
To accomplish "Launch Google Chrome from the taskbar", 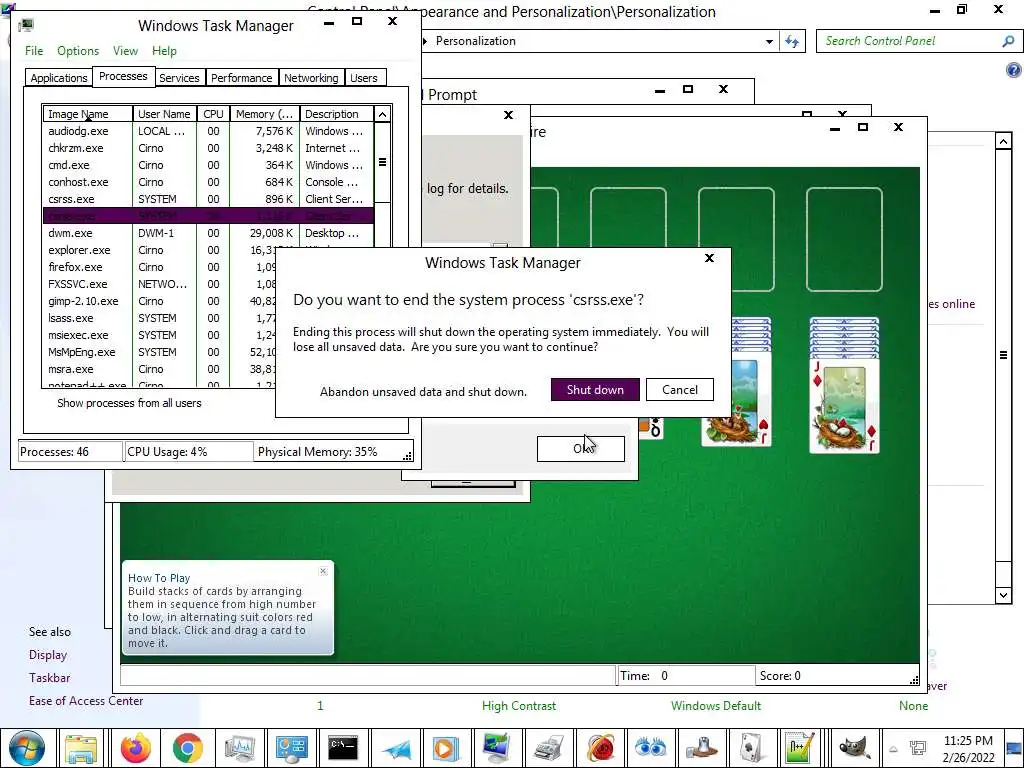I will (x=187, y=748).
